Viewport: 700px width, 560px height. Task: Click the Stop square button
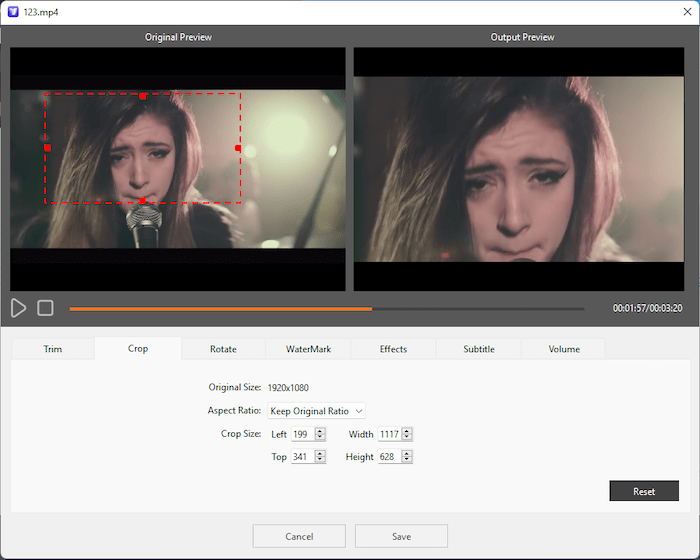click(x=45, y=308)
